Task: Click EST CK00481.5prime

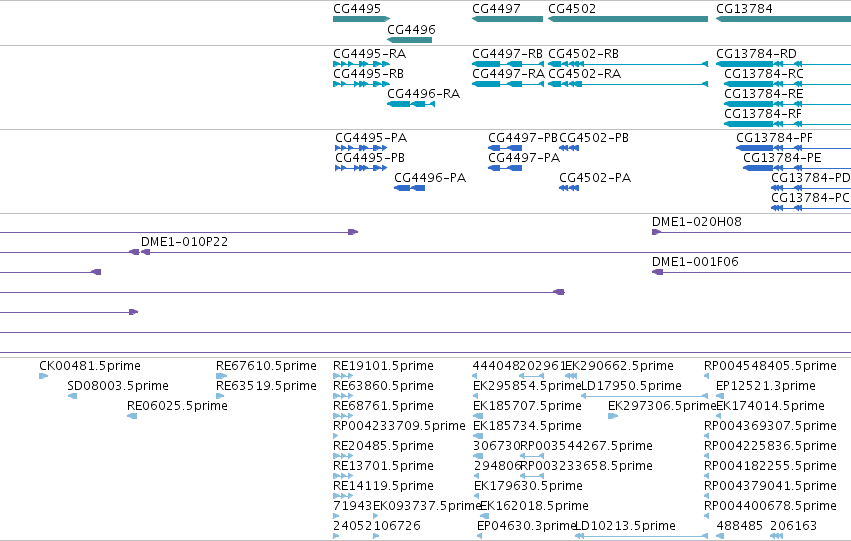Action: pos(43,375)
